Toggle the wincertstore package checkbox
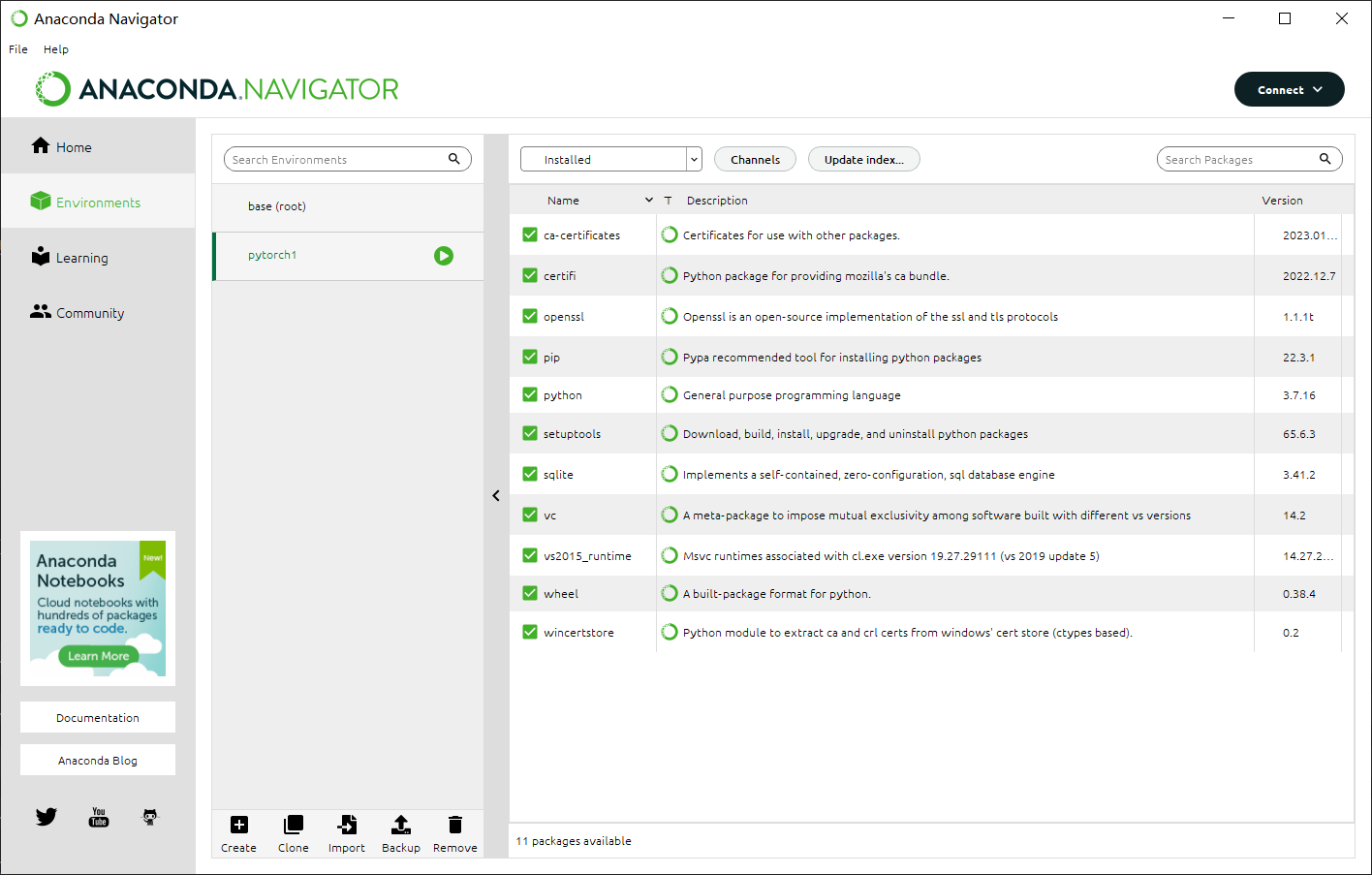Screen dimensions: 1372x875 click(530, 632)
